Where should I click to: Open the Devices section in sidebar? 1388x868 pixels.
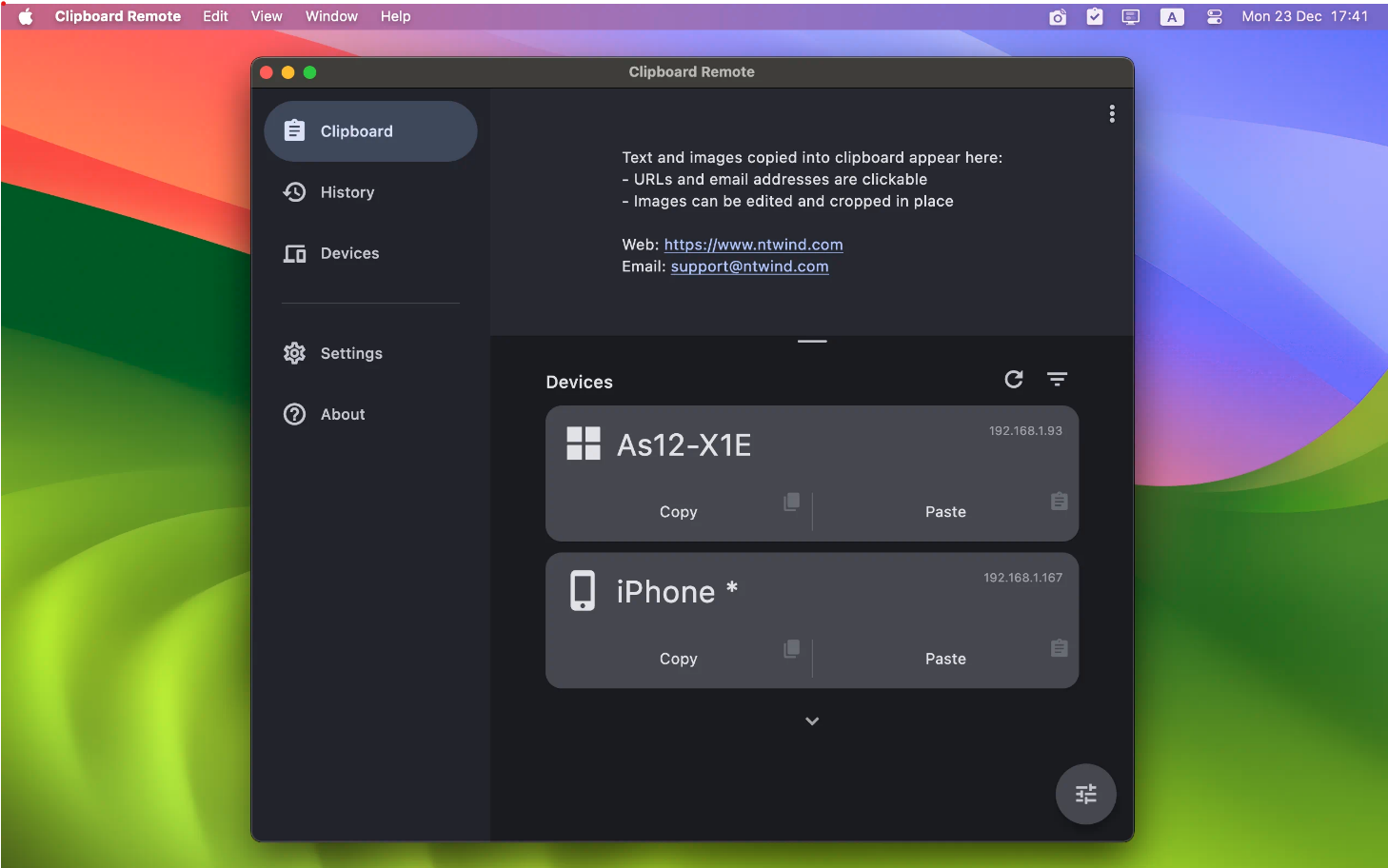(370, 253)
